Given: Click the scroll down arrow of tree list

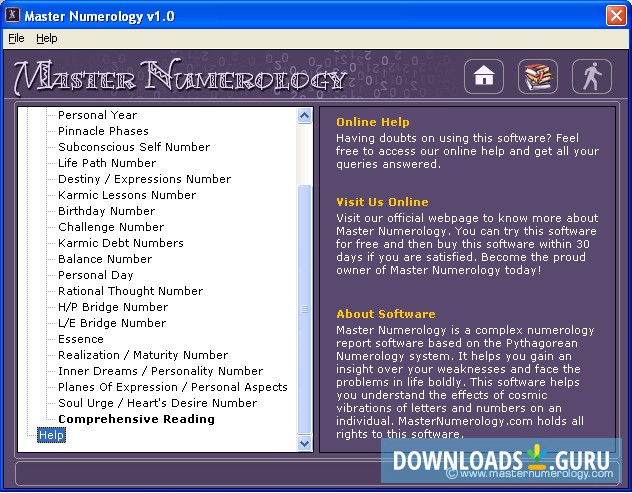Looking at the screenshot, I should click(304, 443).
